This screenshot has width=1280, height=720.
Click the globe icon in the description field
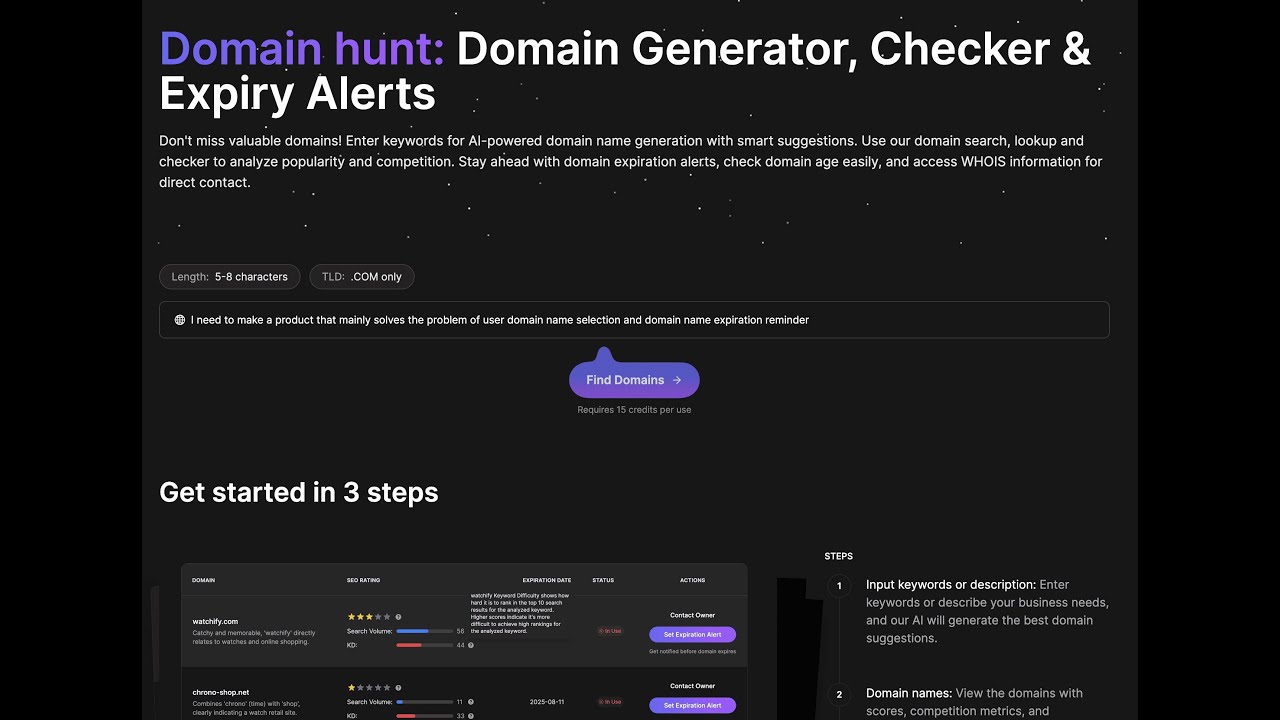(x=180, y=320)
